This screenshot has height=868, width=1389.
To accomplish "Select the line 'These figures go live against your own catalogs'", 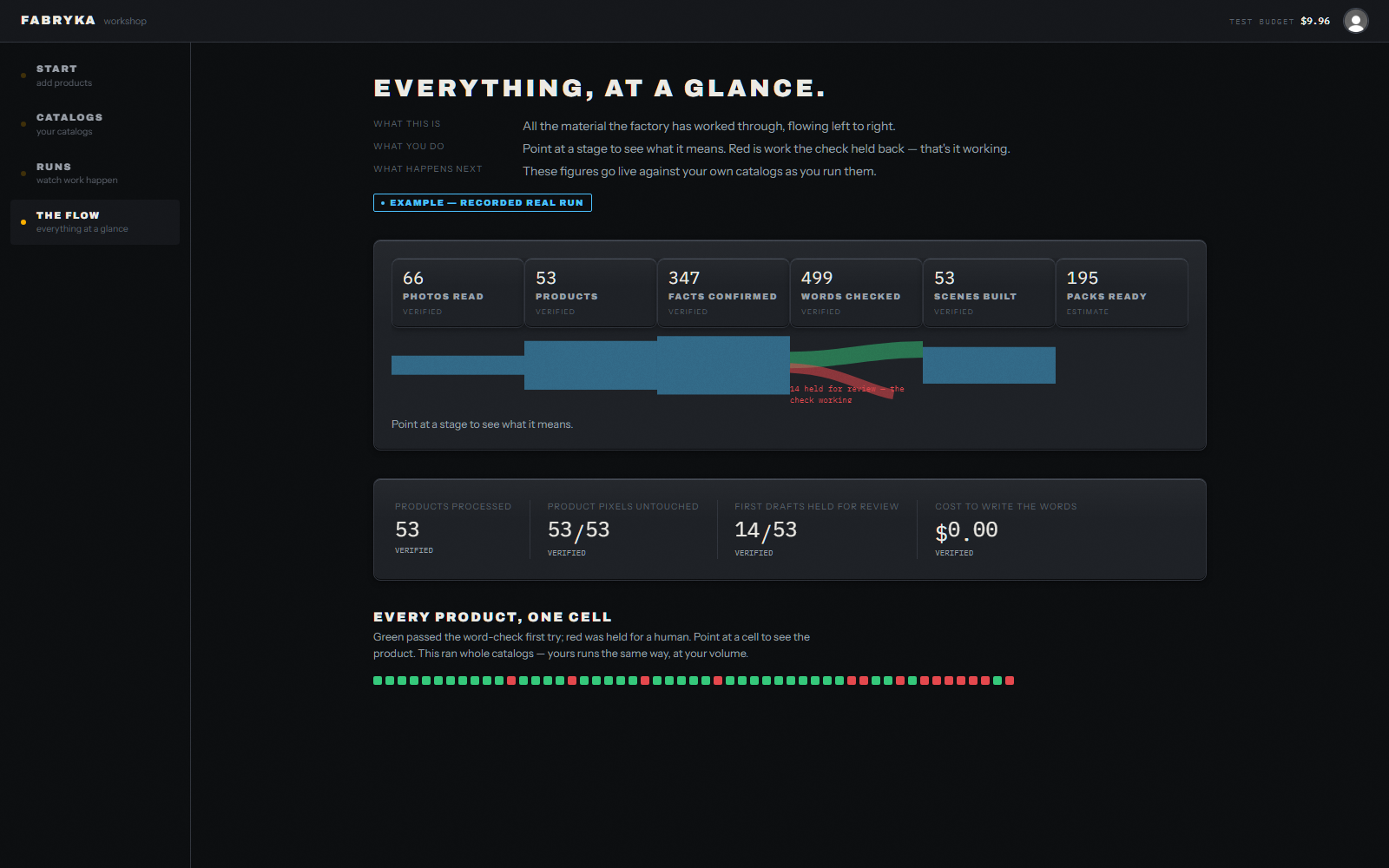I will tap(700, 171).
